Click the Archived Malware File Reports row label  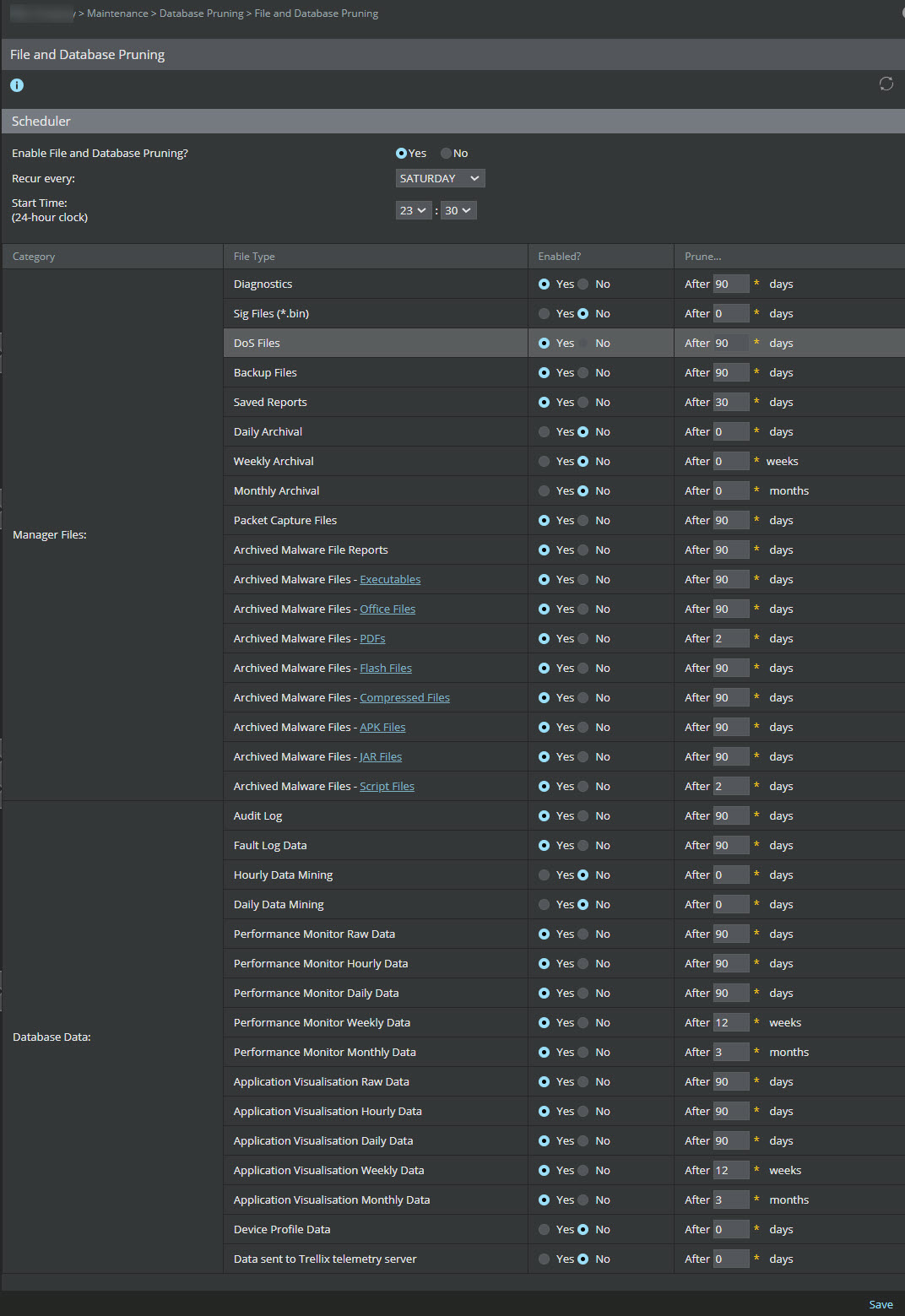[311, 550]
